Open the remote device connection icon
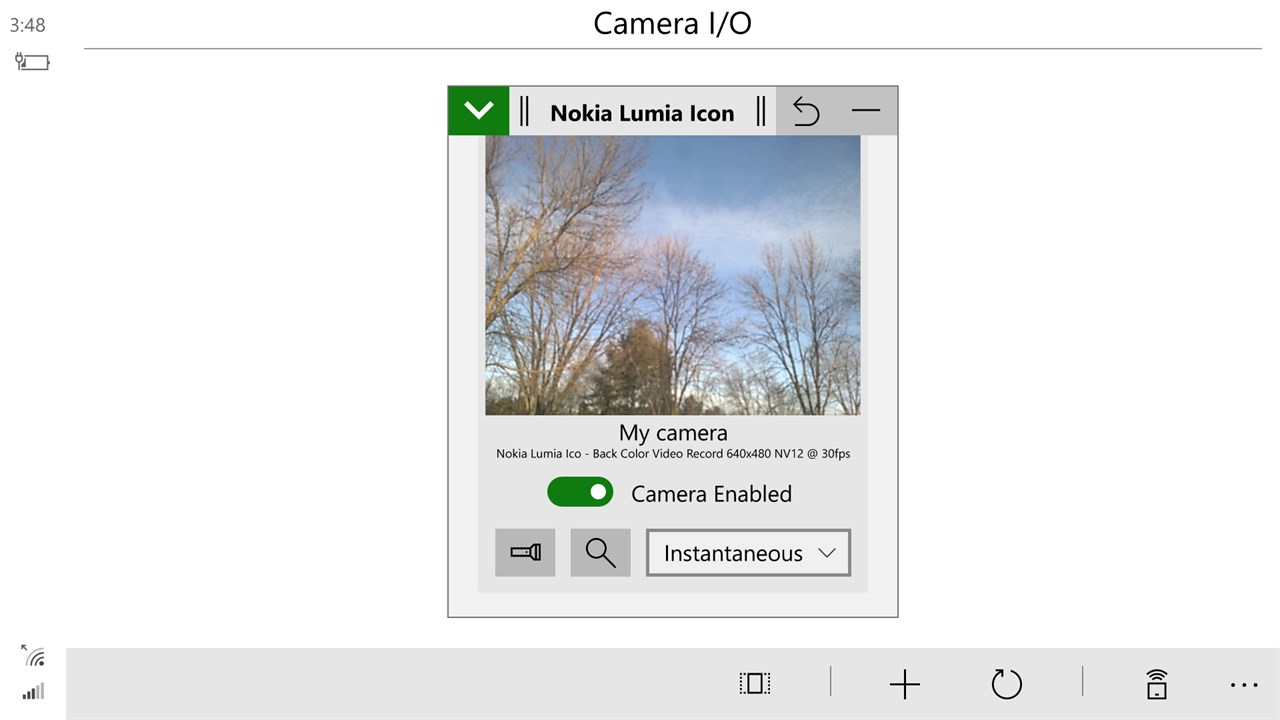This screenshot has width=1280, height=720. pos(1156,684)
